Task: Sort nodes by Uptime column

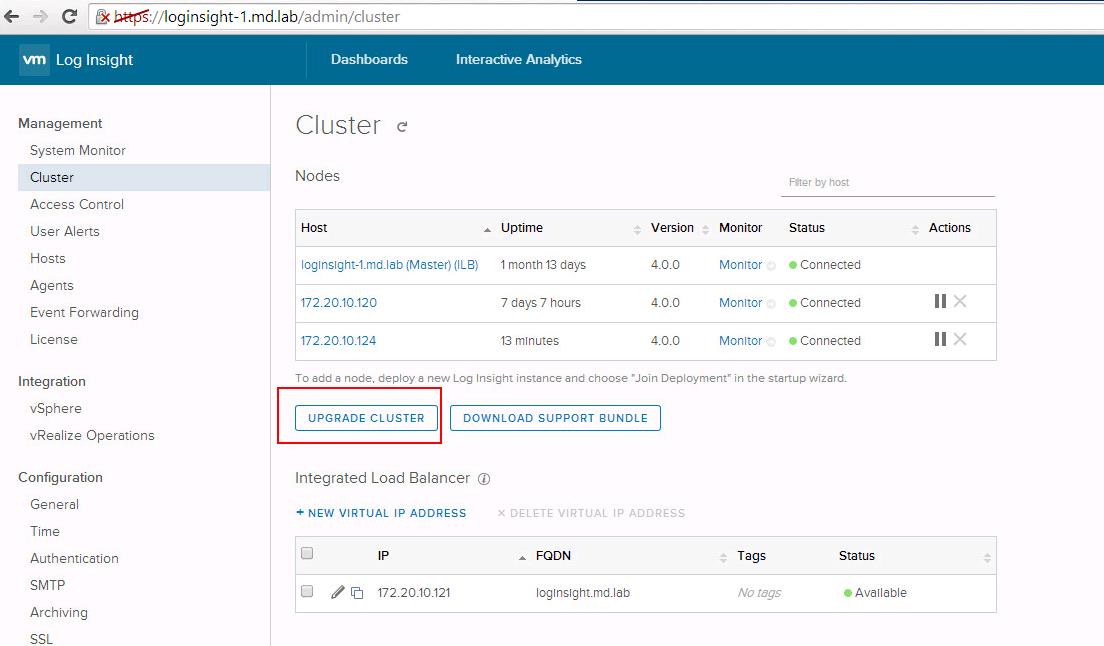Action: tap(637, 229)
